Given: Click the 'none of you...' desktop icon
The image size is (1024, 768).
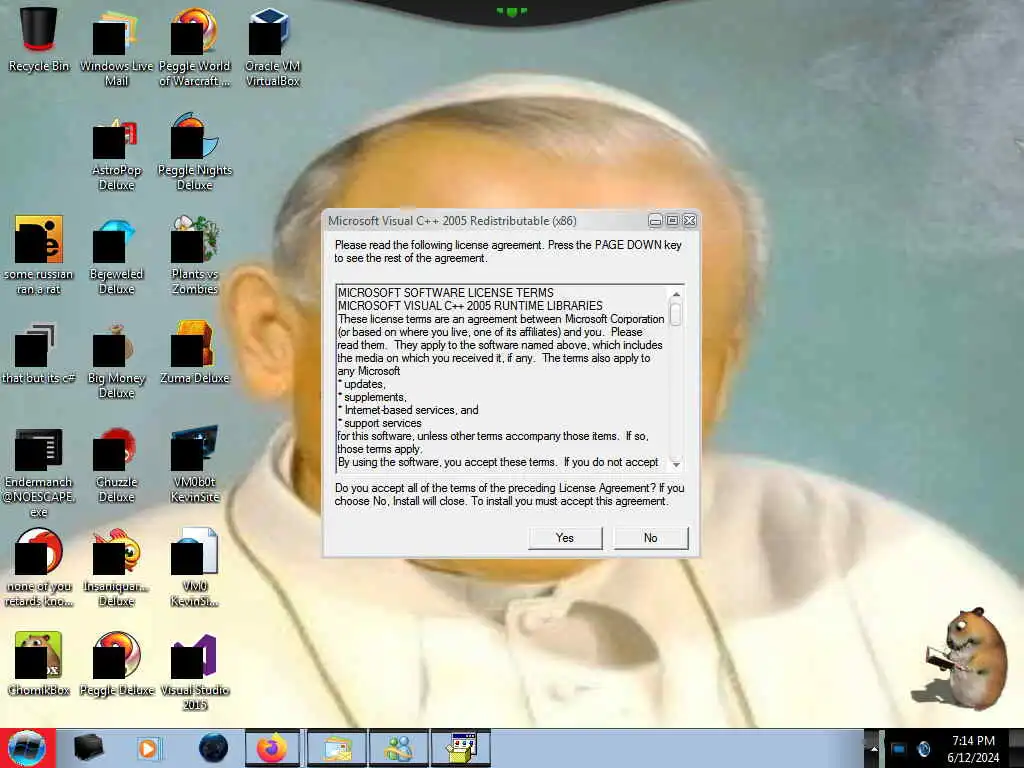Looking at the screenshot, I should [x=39, y=568].
